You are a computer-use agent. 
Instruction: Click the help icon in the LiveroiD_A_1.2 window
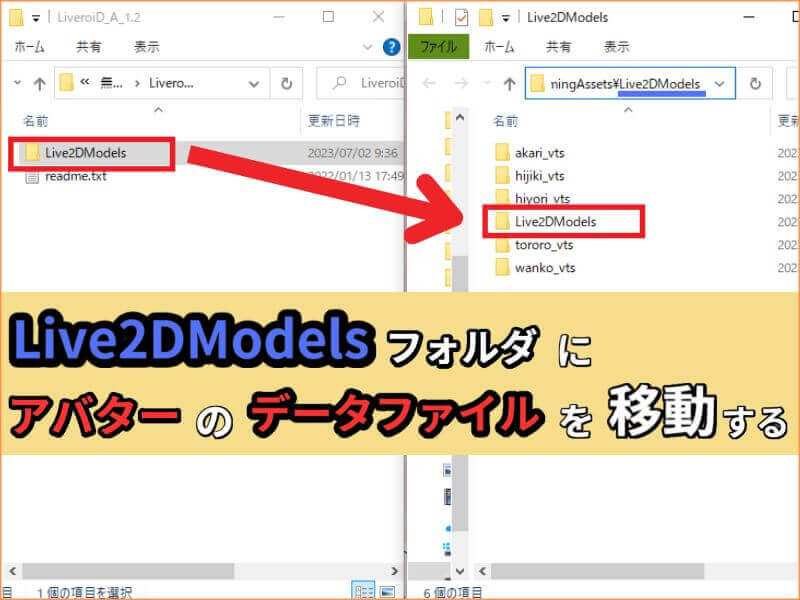coord(391,47)
